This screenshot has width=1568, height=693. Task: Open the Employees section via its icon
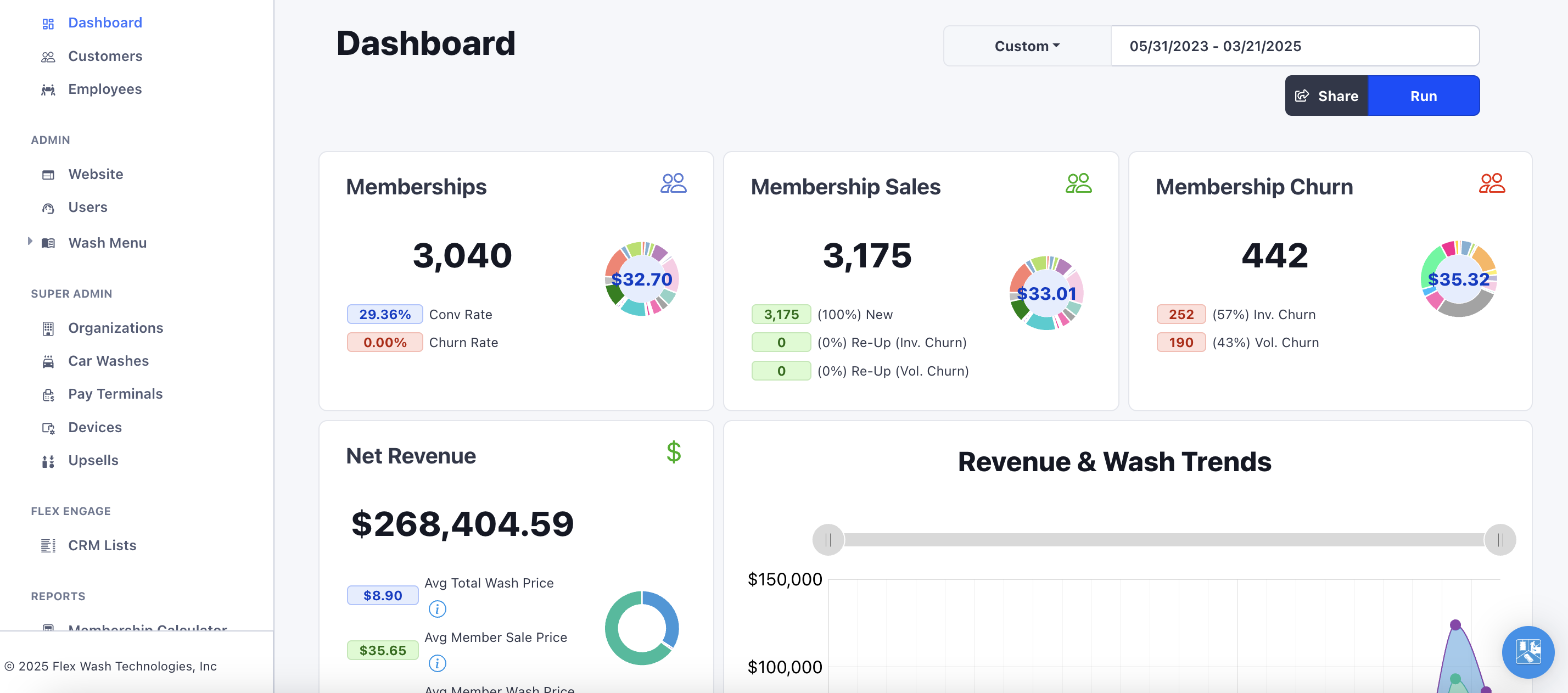[x=48, y=89]
